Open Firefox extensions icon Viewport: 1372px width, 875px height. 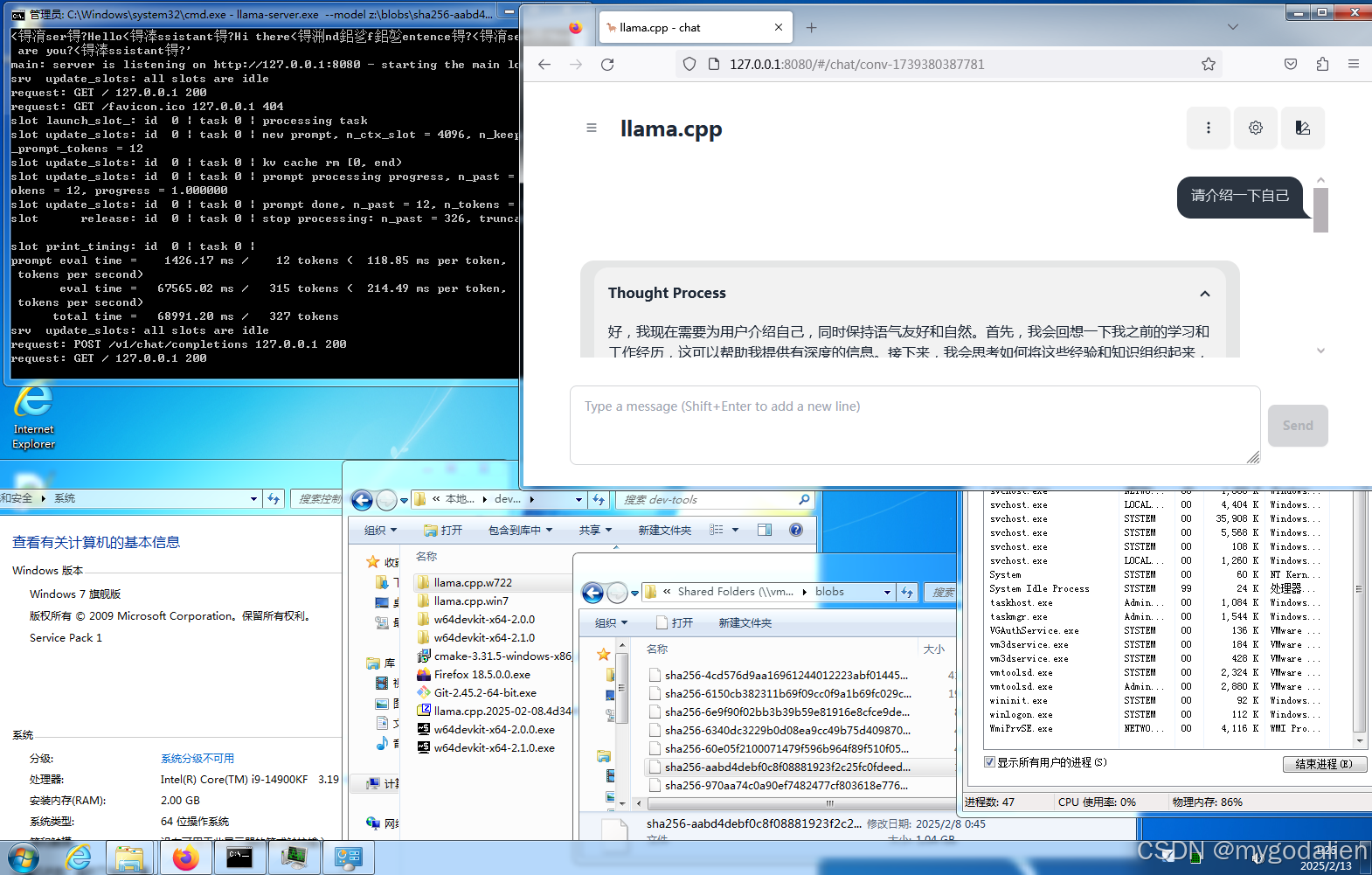(1322, 64)
